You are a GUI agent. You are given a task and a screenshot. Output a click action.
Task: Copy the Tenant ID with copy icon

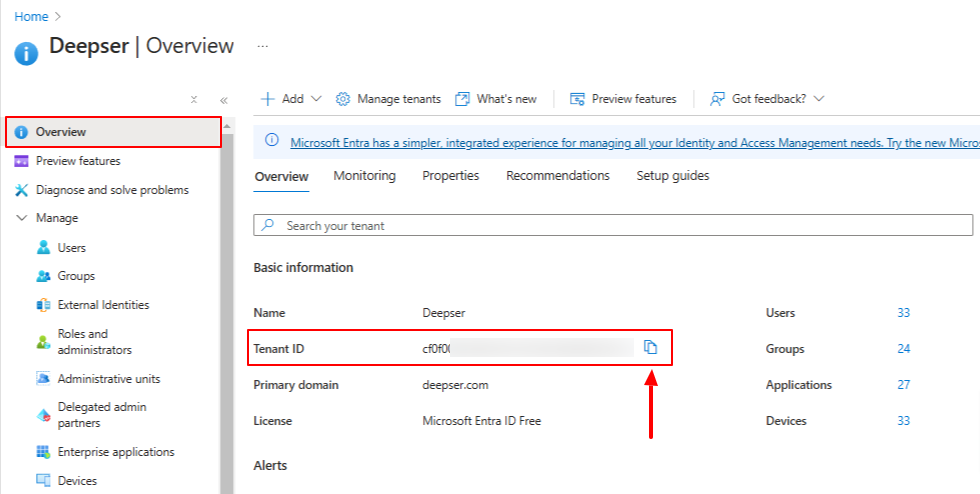point(651,347)
